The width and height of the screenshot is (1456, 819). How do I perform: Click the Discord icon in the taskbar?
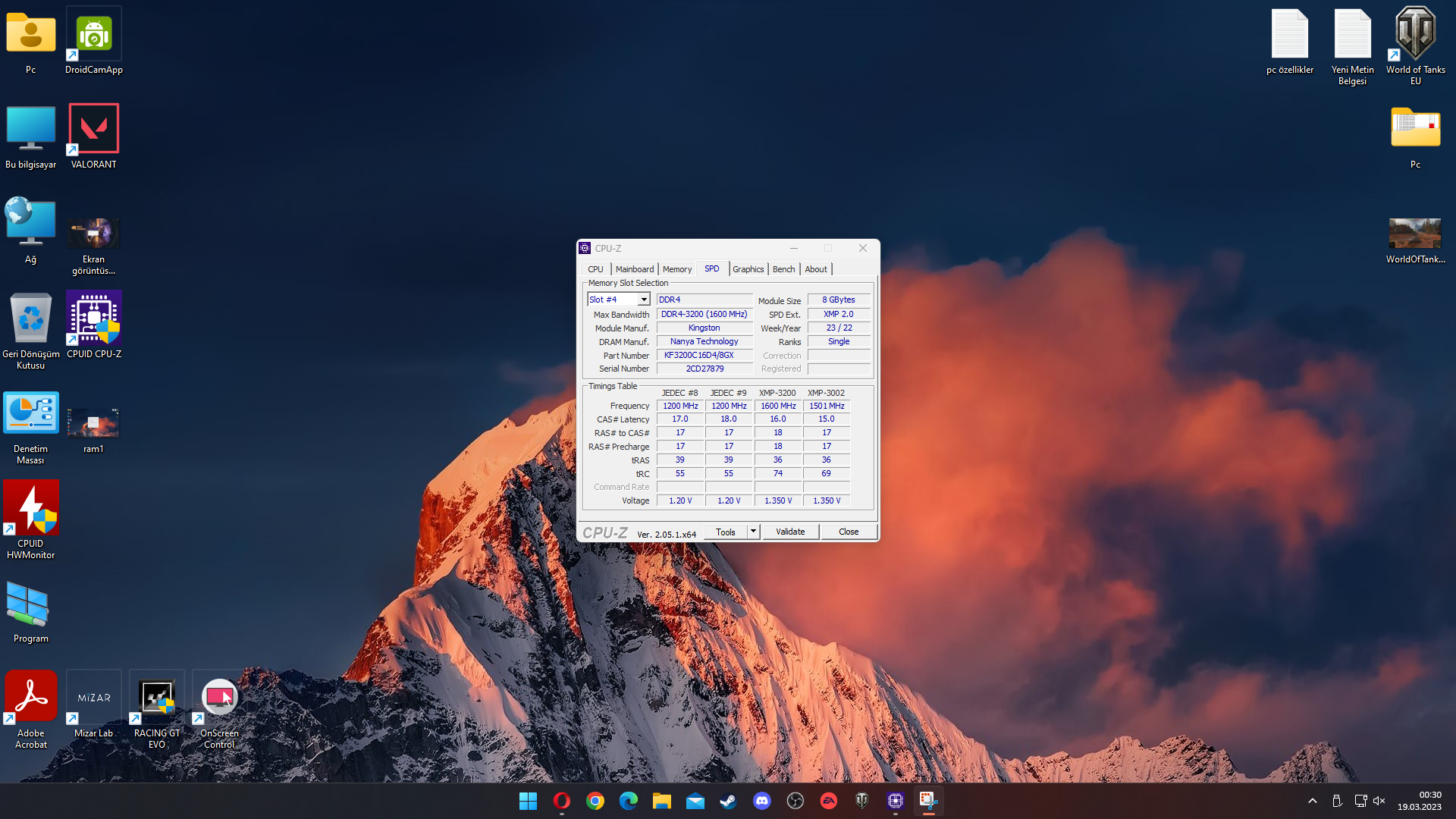(x=761, y=801)
